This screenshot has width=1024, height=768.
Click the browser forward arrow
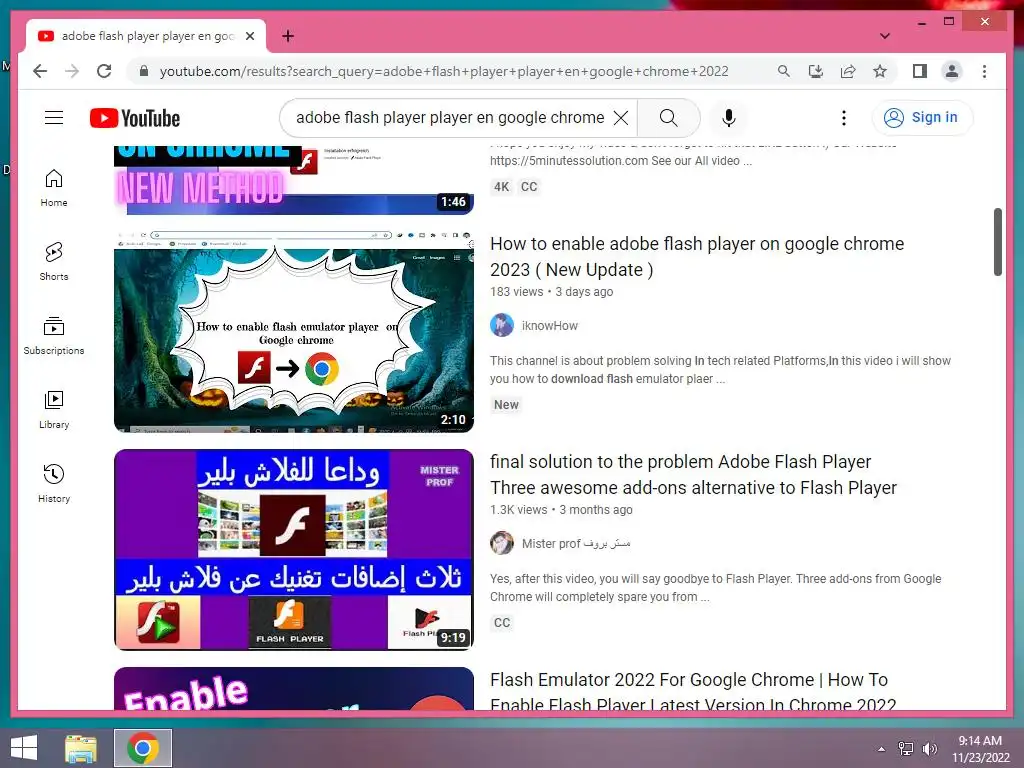pyautogui.click(x=72, y=71)
